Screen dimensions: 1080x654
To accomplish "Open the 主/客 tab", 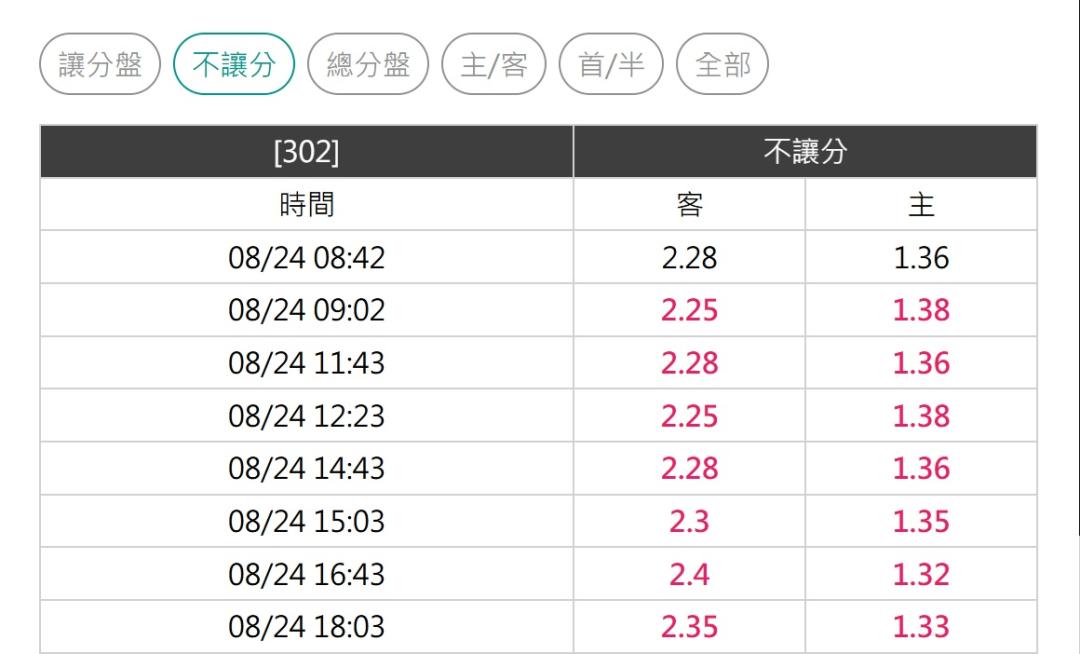I will [x=494, y=64].
